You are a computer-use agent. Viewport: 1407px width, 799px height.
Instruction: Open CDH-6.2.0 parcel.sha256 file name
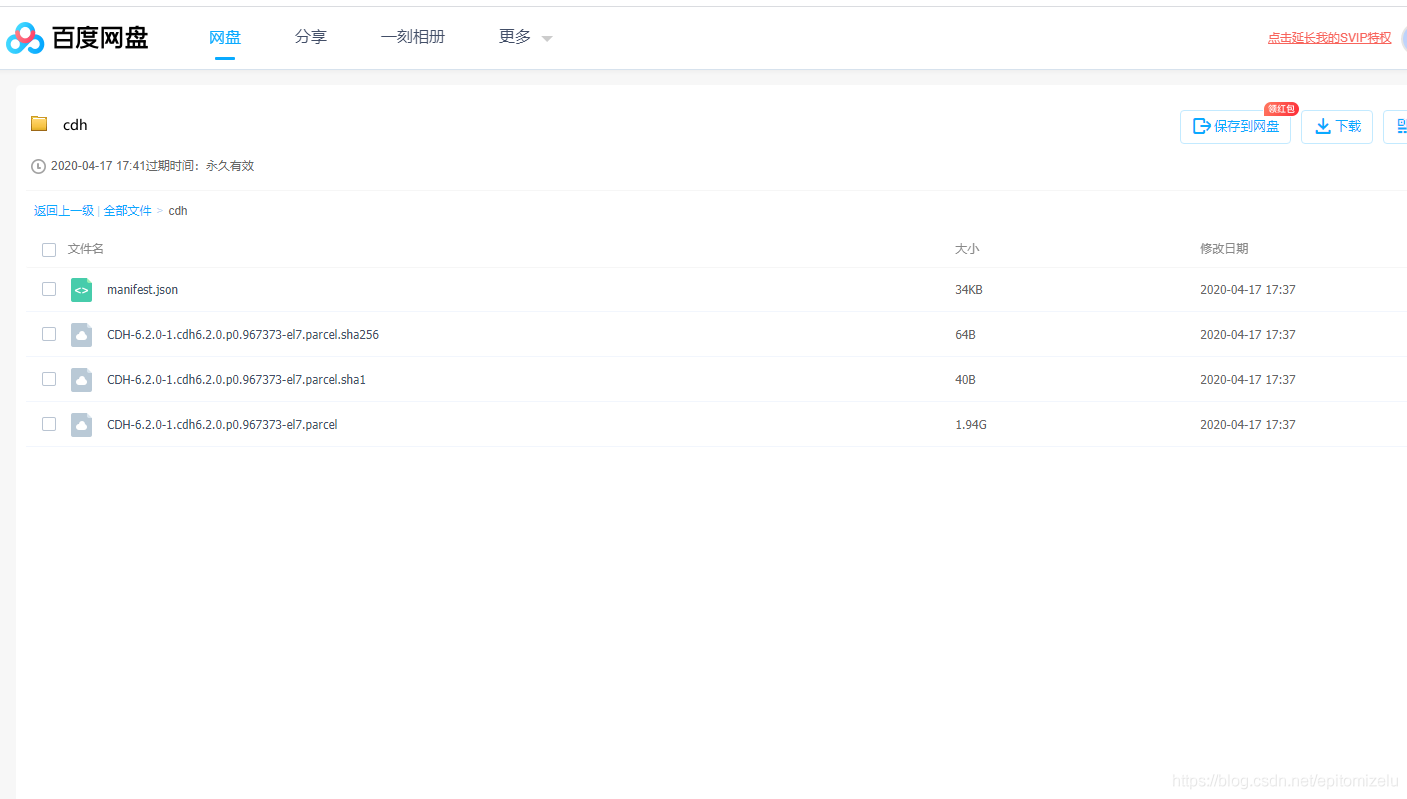243,335
